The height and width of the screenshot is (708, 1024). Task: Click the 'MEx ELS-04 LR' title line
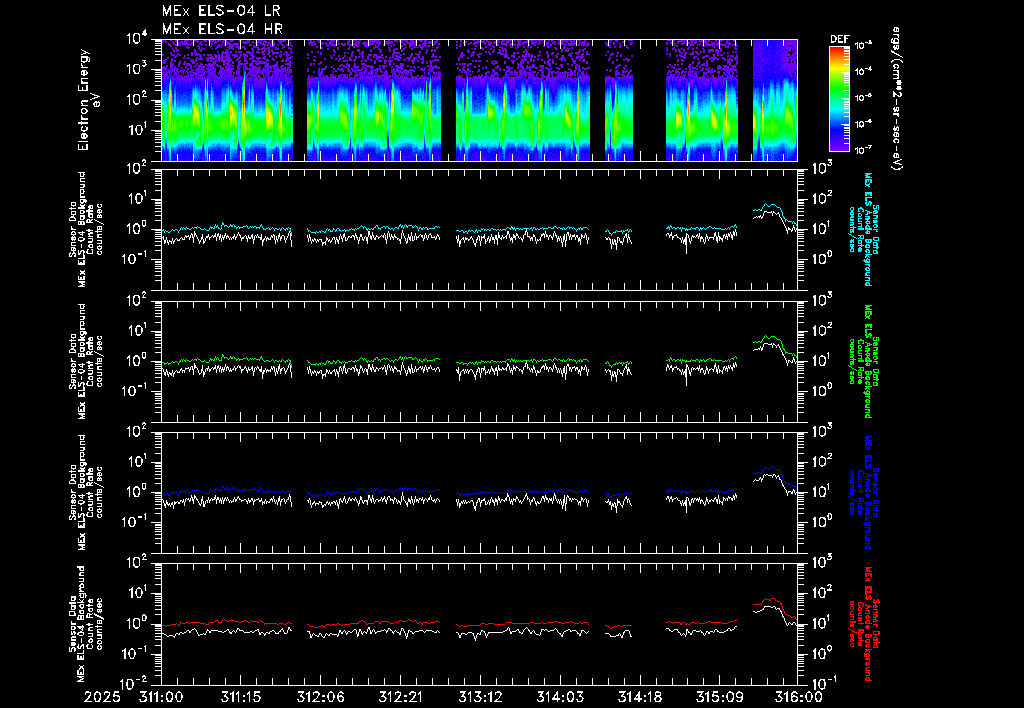click(221, 11)
